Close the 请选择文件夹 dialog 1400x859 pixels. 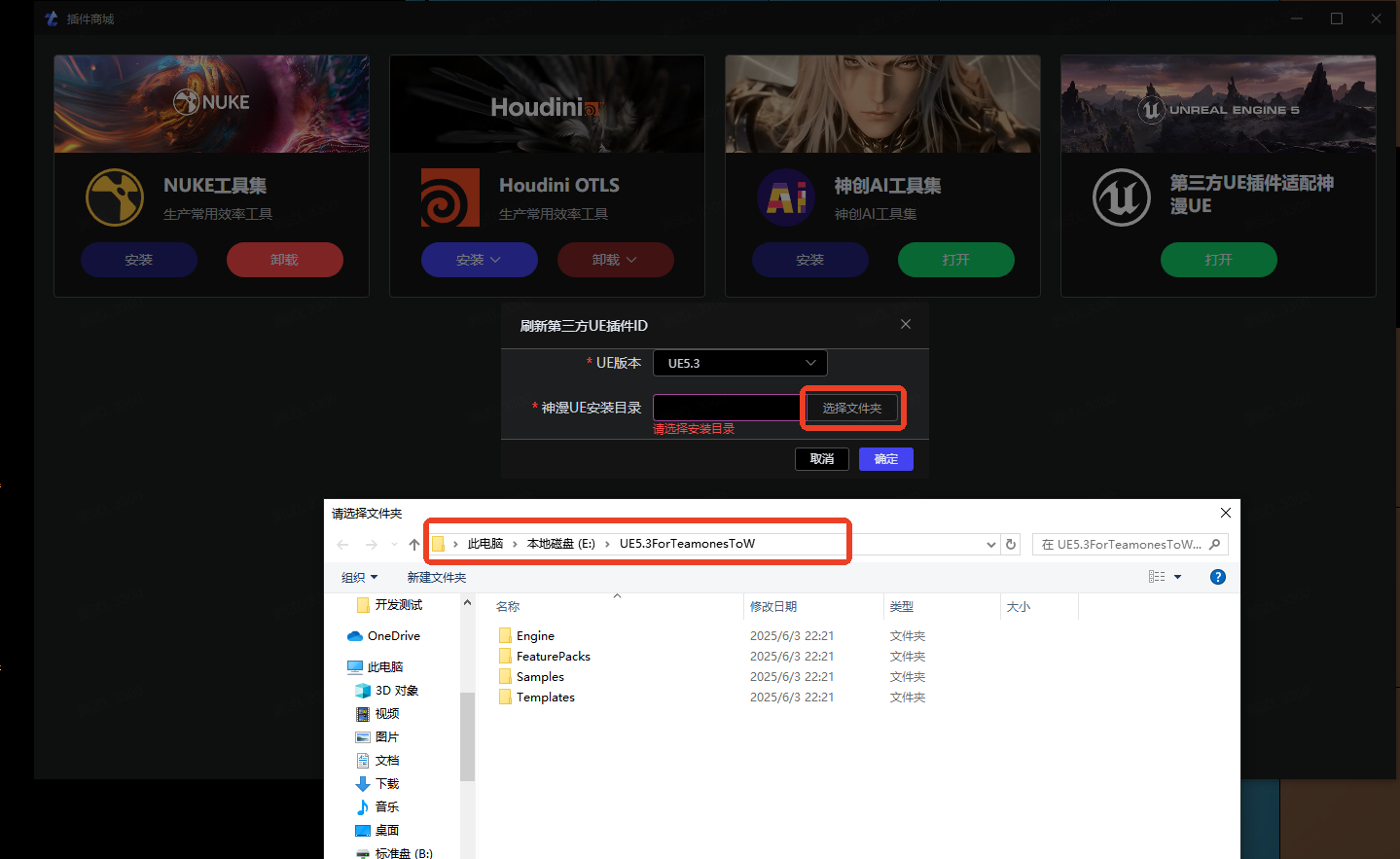click(x=1226, y=513)
